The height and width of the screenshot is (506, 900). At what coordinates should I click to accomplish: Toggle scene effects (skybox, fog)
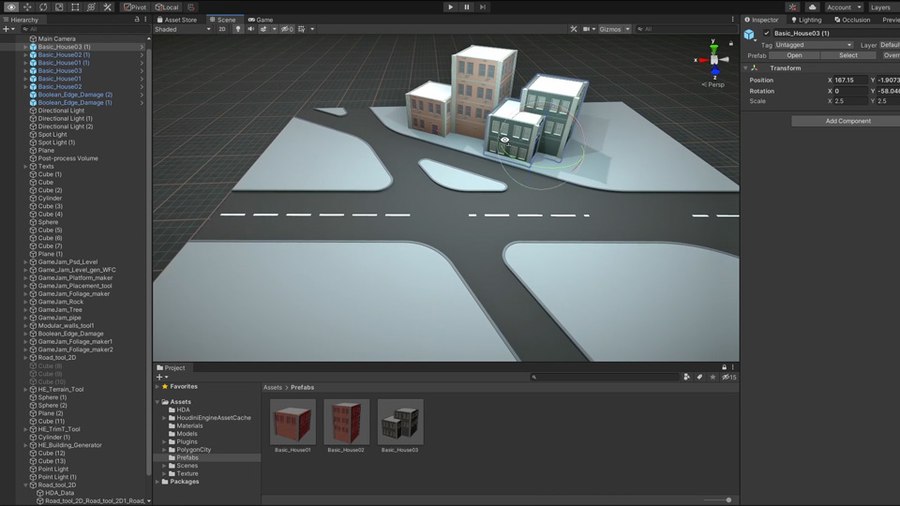pyautogui.click(x=264, y=29)
